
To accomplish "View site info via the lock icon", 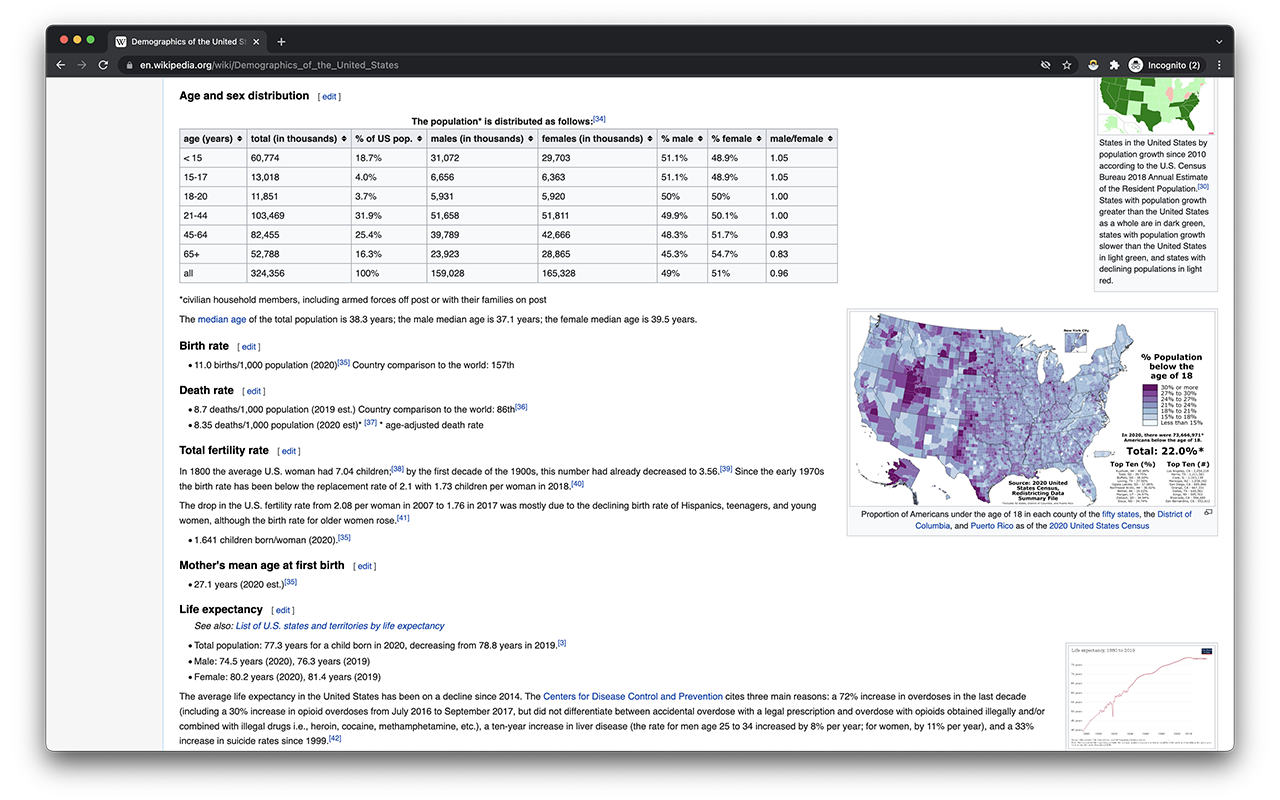I will 128,65.
